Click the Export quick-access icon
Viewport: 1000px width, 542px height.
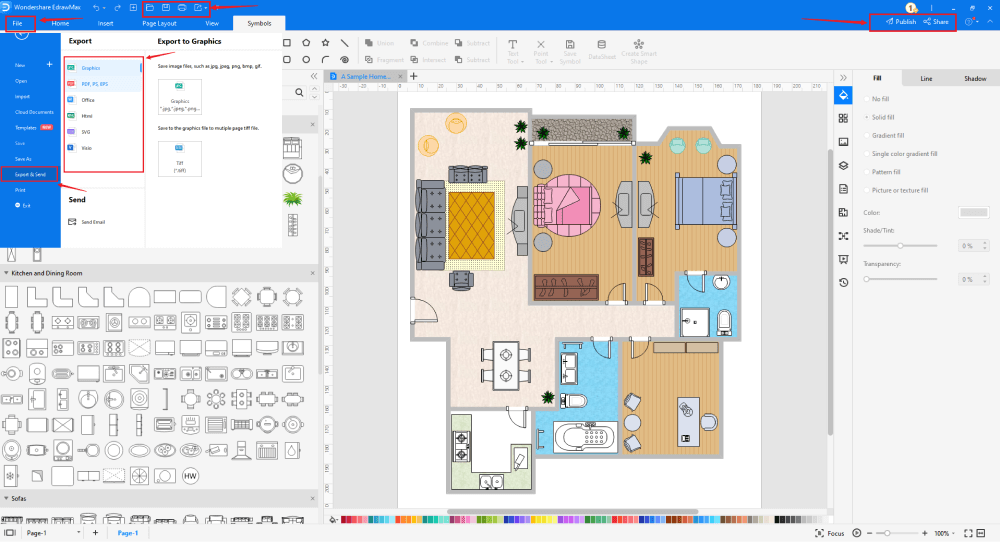click(x=198, y=8)
